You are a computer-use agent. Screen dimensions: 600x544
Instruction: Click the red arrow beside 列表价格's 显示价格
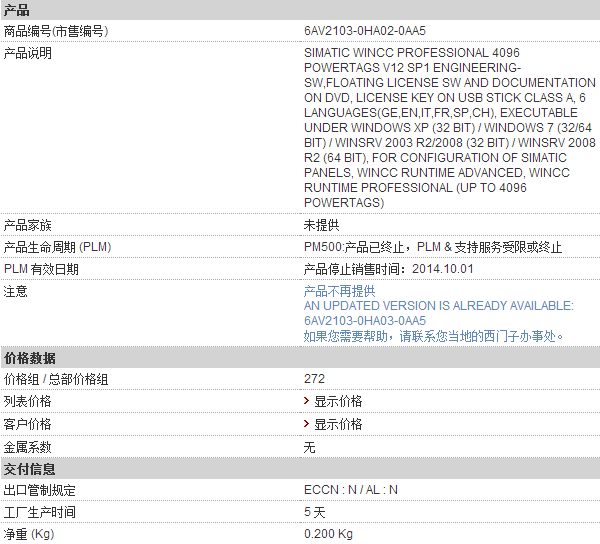pyautogui.click(x=307, y=401)
